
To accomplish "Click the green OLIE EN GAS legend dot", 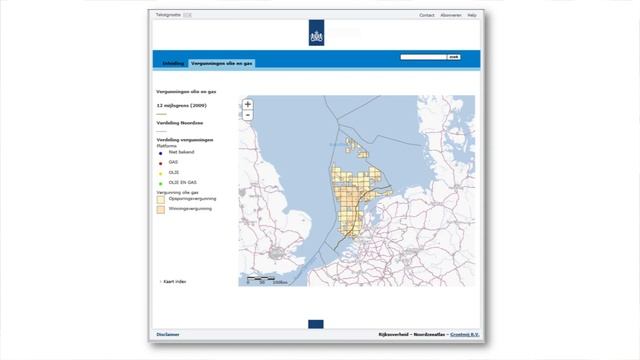I will [160, 184].
